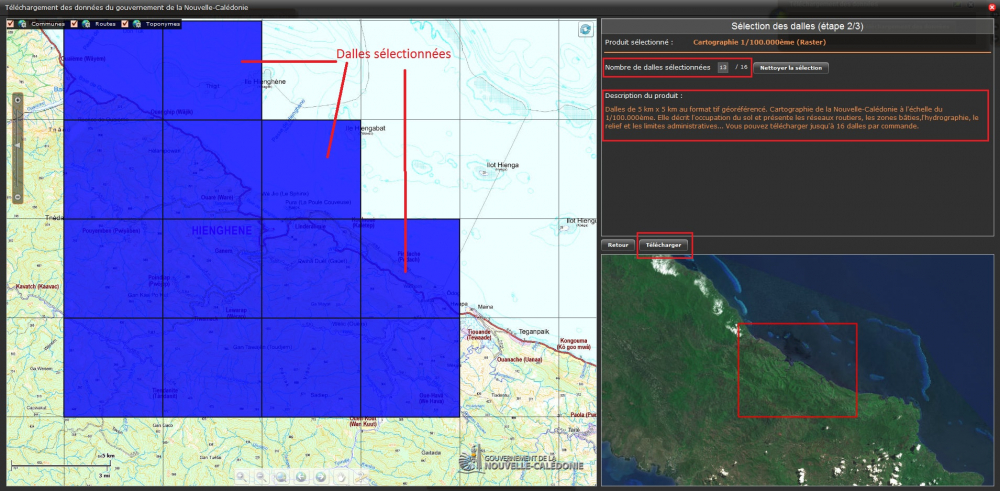
Task: Click the Télécharger button
Action: pos(663,245)
